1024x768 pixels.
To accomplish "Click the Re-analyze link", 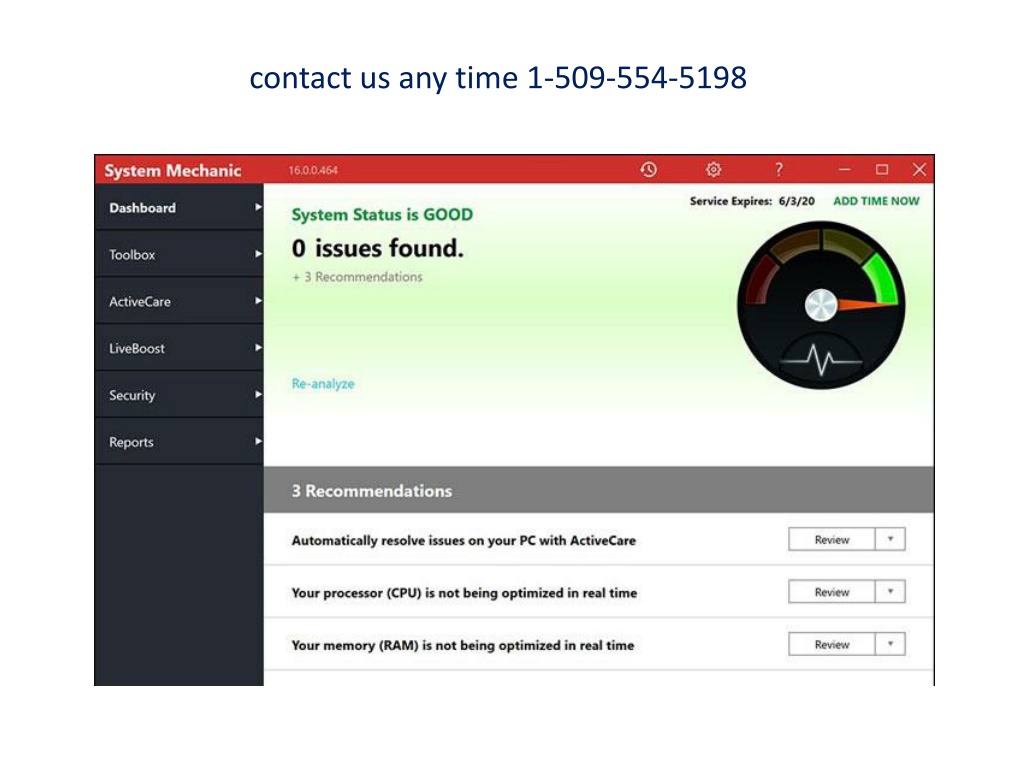I will pos(323,384).
